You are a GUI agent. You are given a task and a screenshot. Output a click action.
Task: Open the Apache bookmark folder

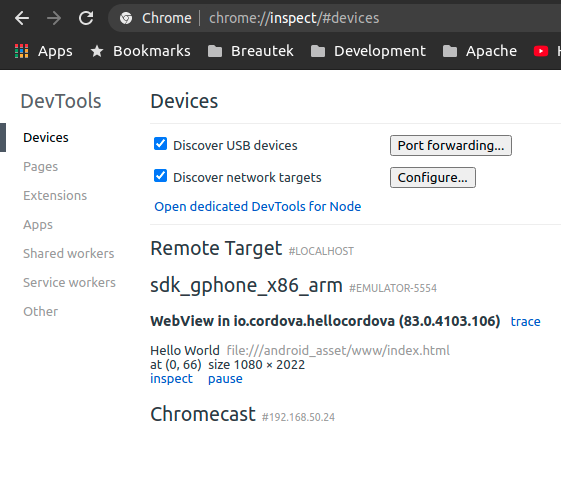(x=480, y=51)
